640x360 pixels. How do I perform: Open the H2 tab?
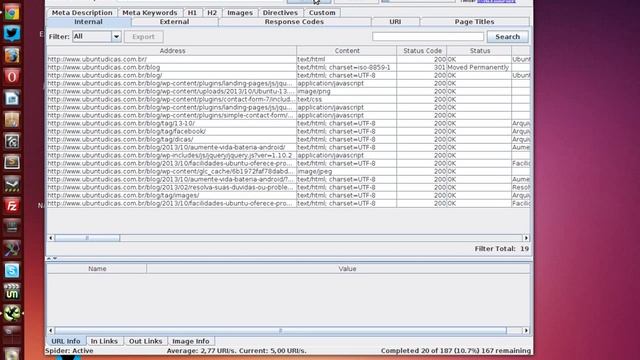coord(212,13)
